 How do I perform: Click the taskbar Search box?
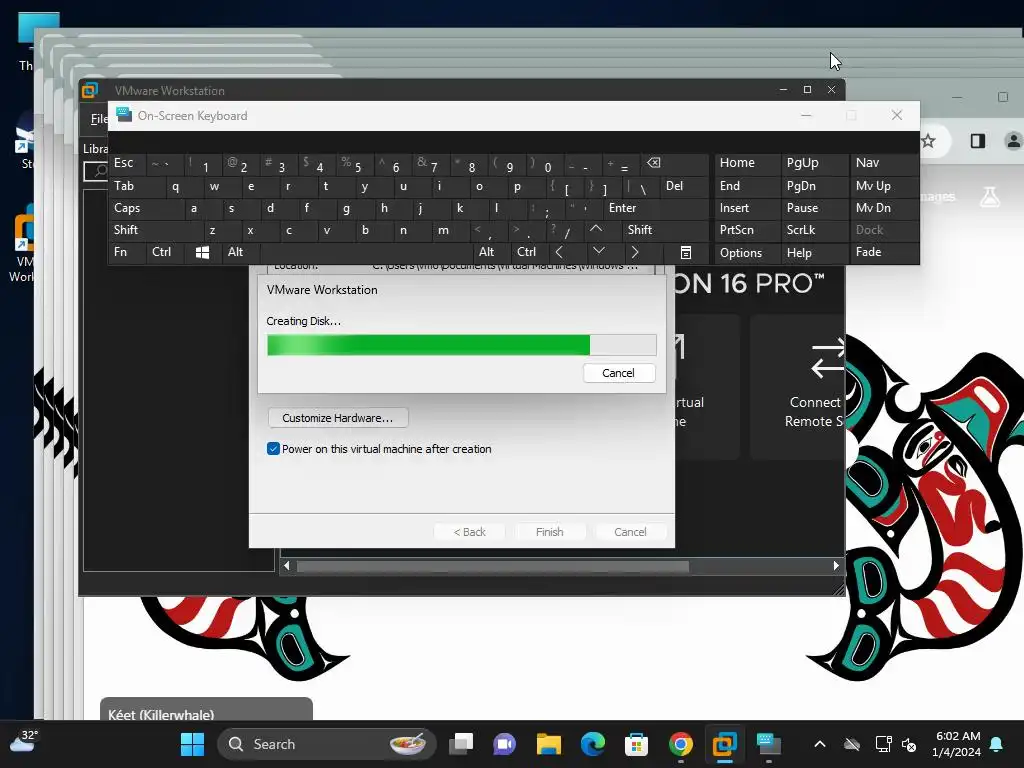[327, 744]
